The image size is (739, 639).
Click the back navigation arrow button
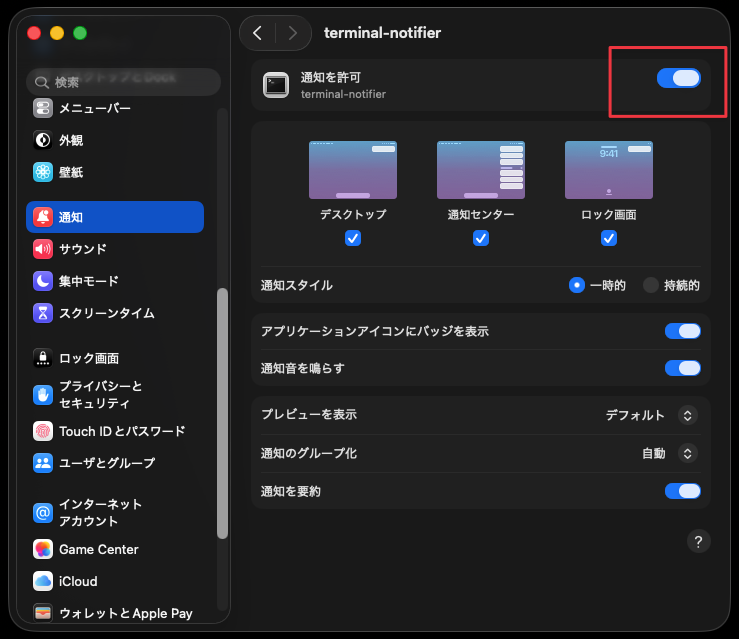click(x=258, y=33)
